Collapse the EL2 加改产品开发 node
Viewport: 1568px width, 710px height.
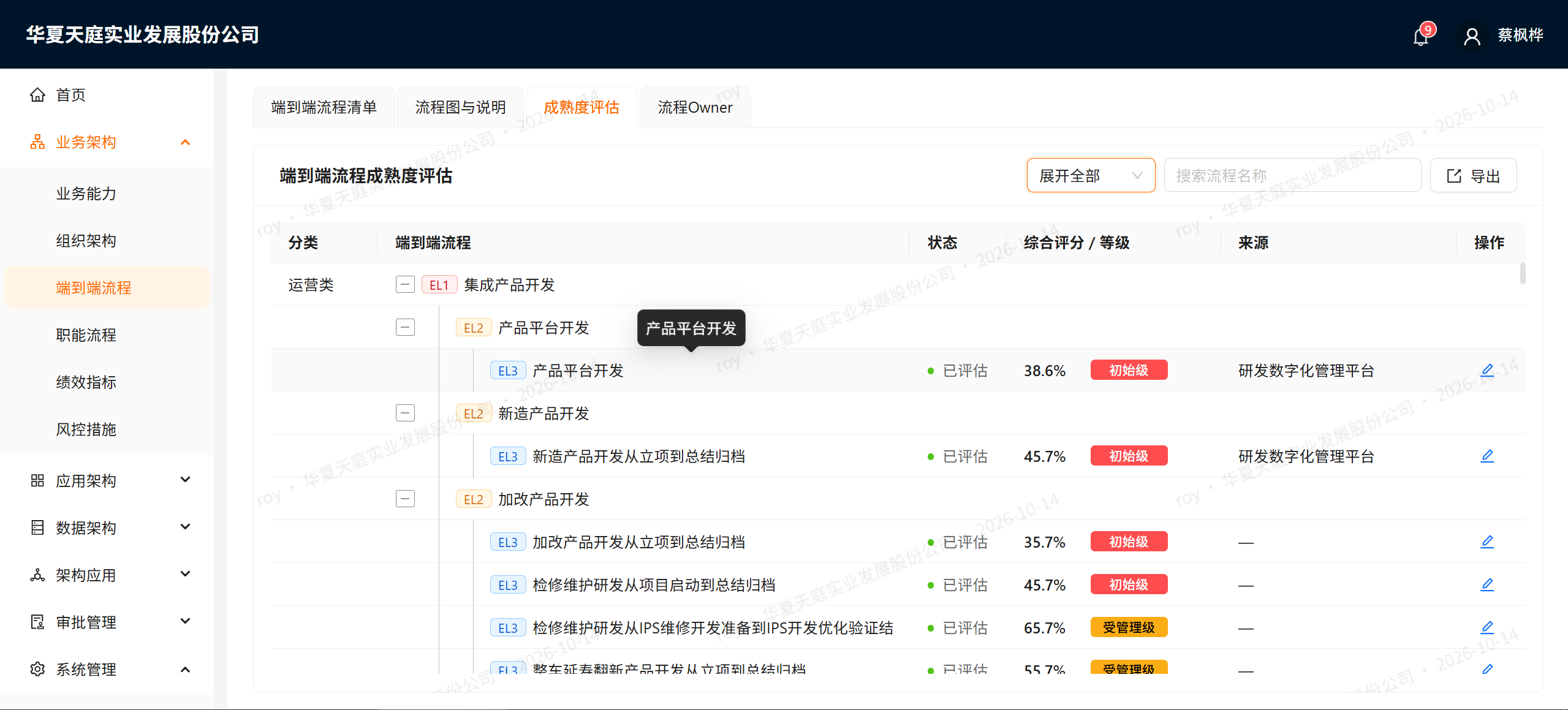[x=405, y=499]
